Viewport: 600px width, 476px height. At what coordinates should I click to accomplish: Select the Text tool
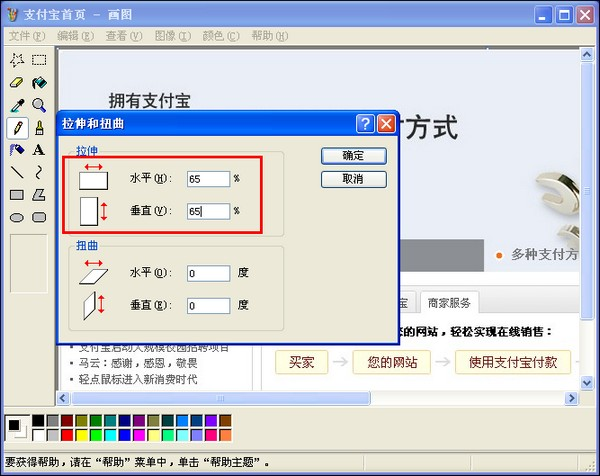[39, 150]
